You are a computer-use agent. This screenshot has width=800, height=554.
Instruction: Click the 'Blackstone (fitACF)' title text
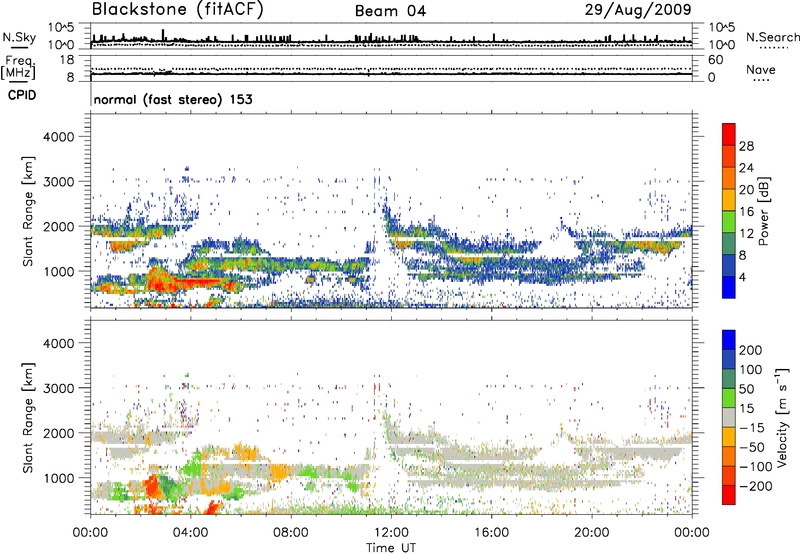point(177,9)
